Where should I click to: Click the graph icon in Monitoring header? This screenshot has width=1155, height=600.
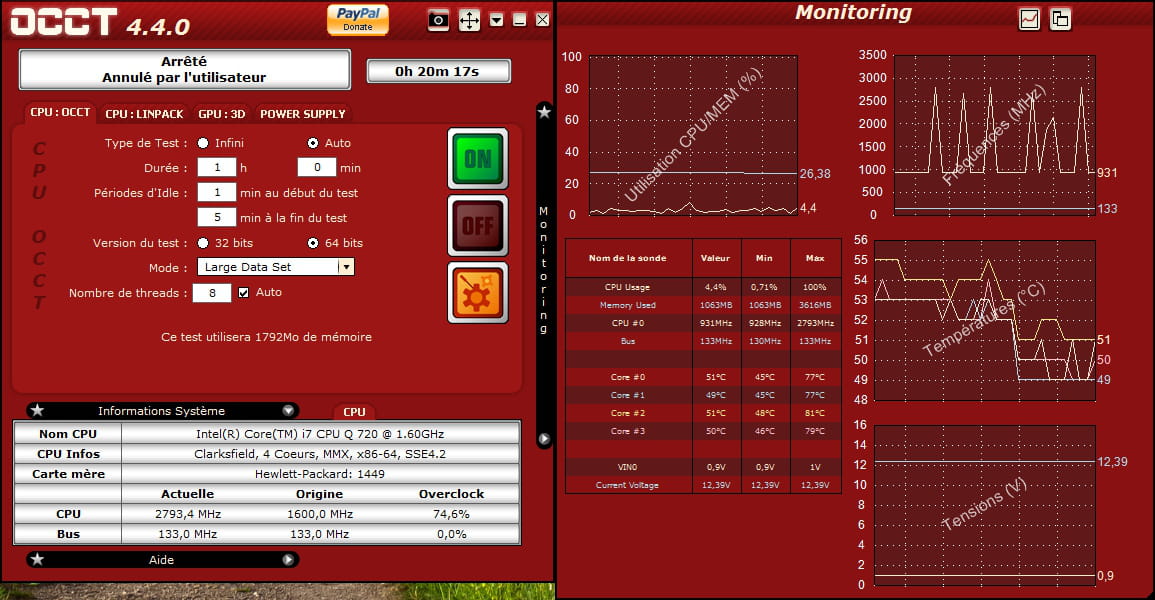click(1029, 19)
